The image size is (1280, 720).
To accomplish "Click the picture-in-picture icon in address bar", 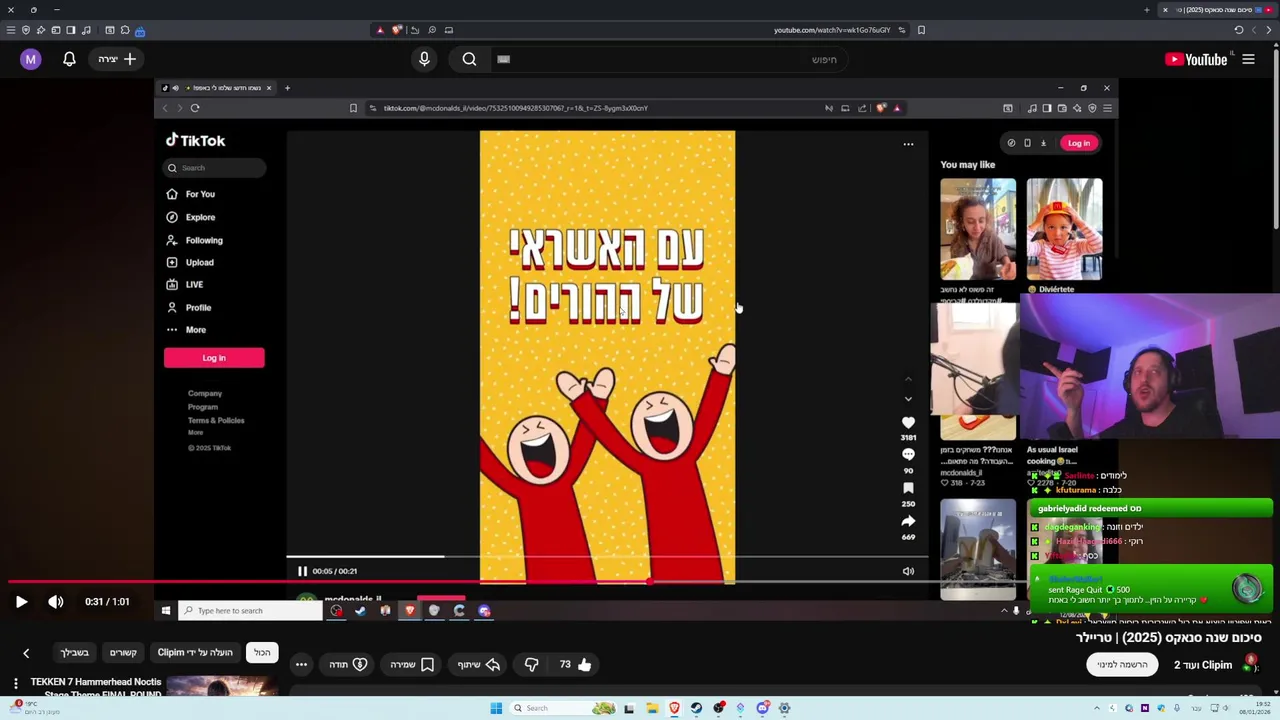I will [449, 30].
